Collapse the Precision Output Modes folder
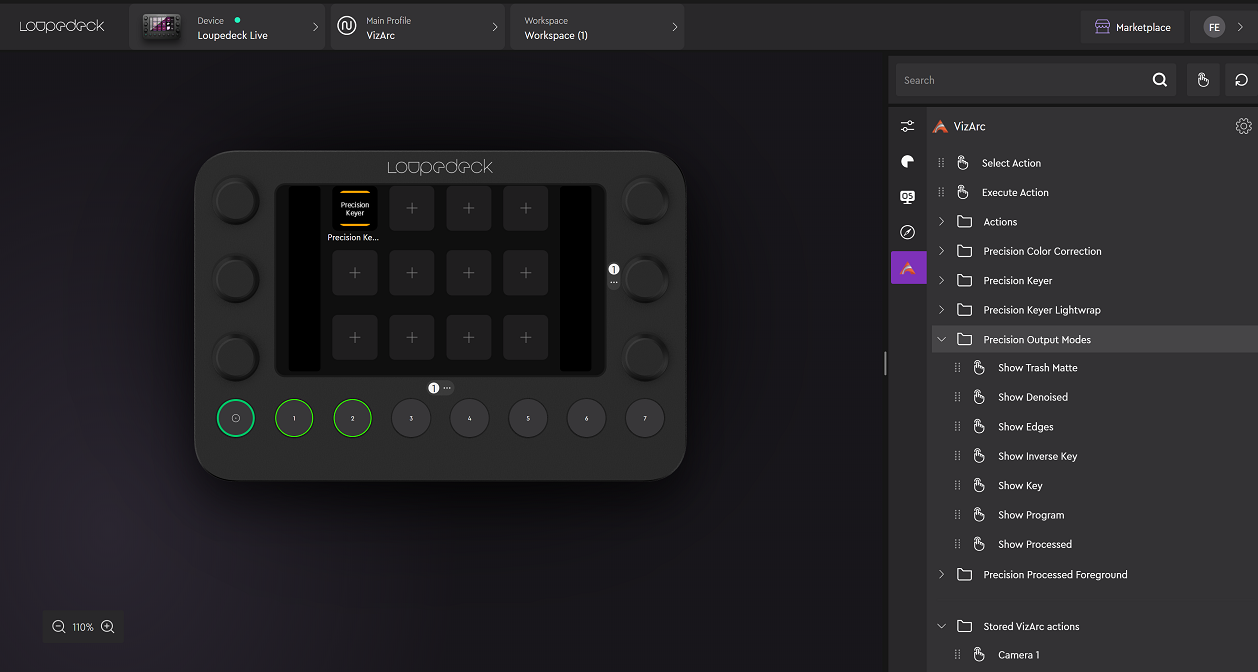 click(941, 340)
